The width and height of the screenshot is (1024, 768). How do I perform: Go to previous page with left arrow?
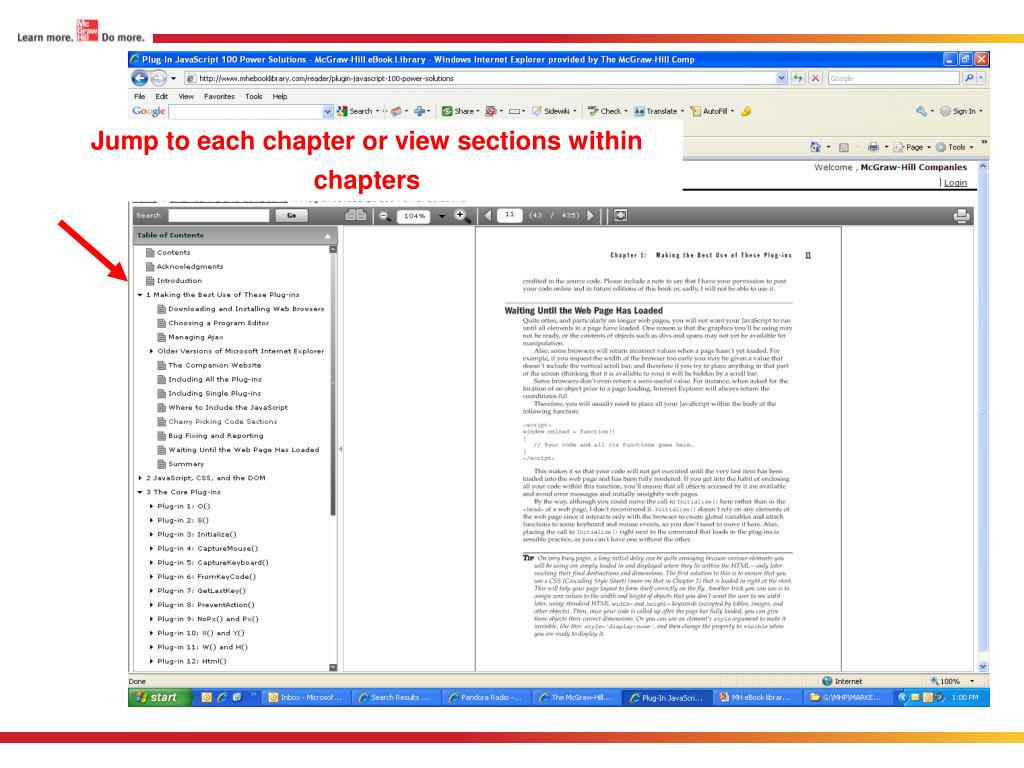487,216
